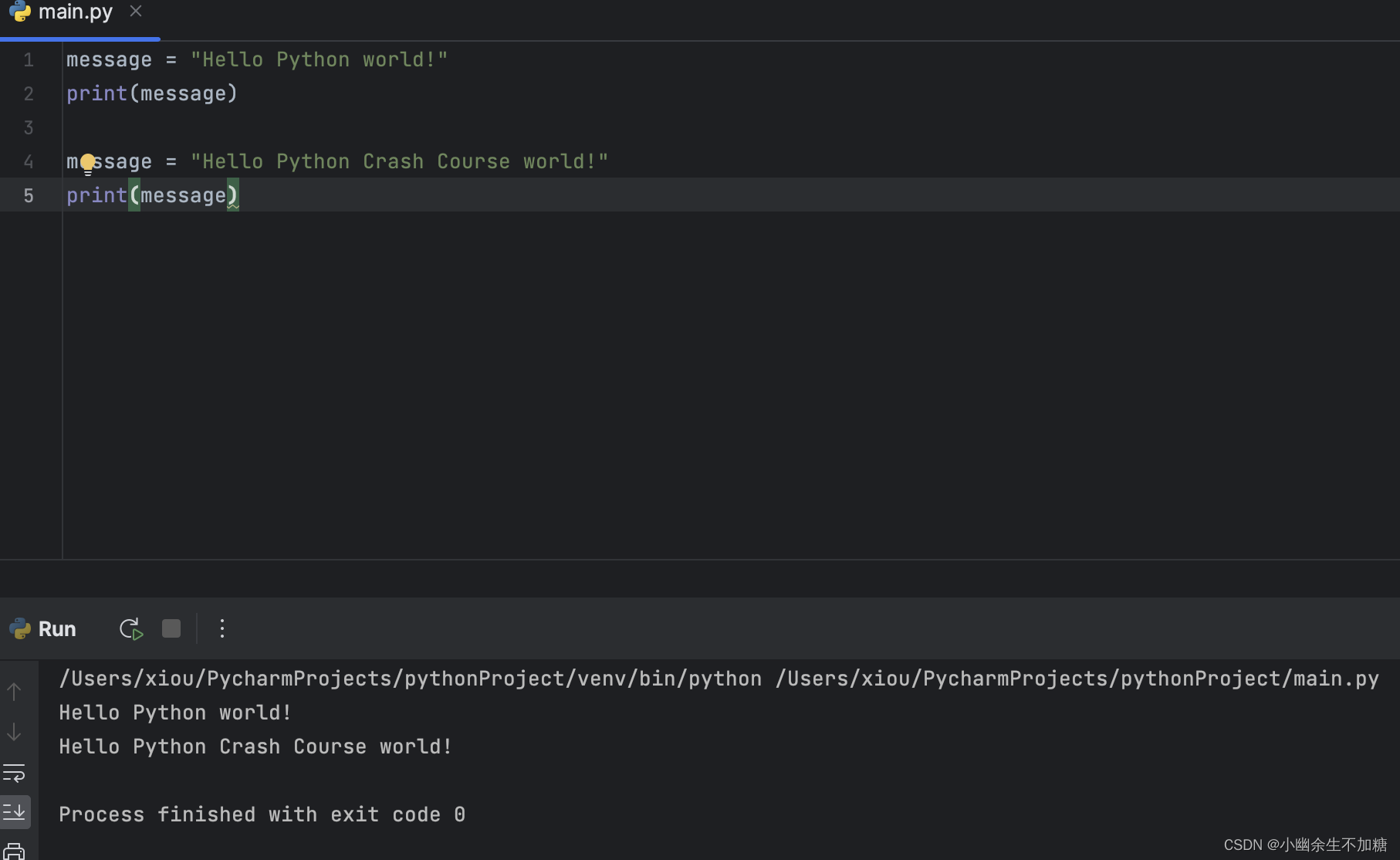Select line number 5 in gutter
This screenshot has width=1400, height=860.
click(x=29, y=196)
